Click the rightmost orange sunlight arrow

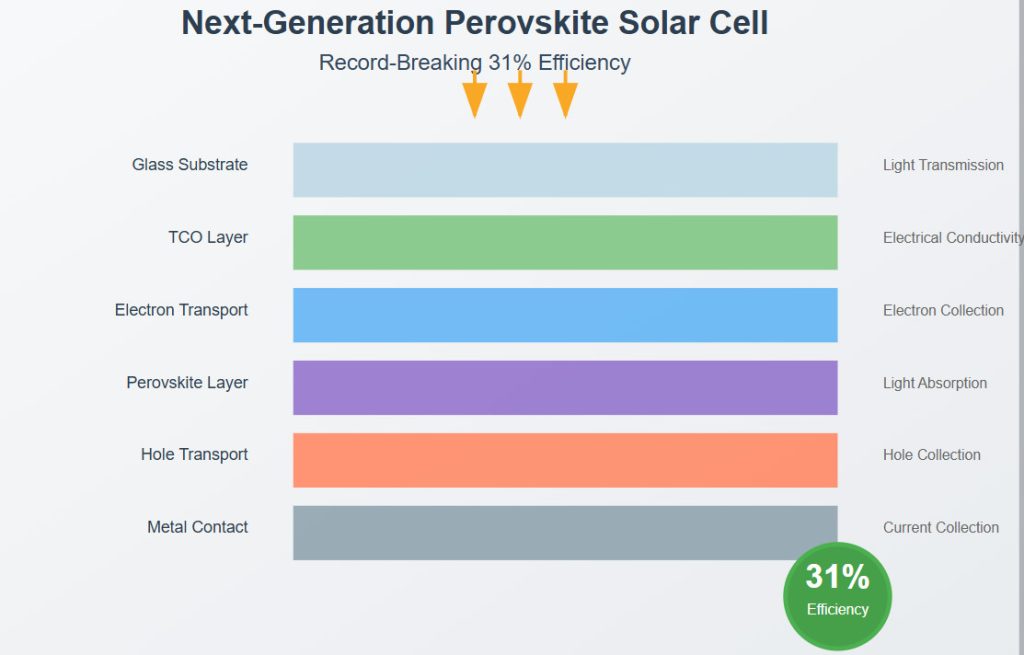click(566, 95)
